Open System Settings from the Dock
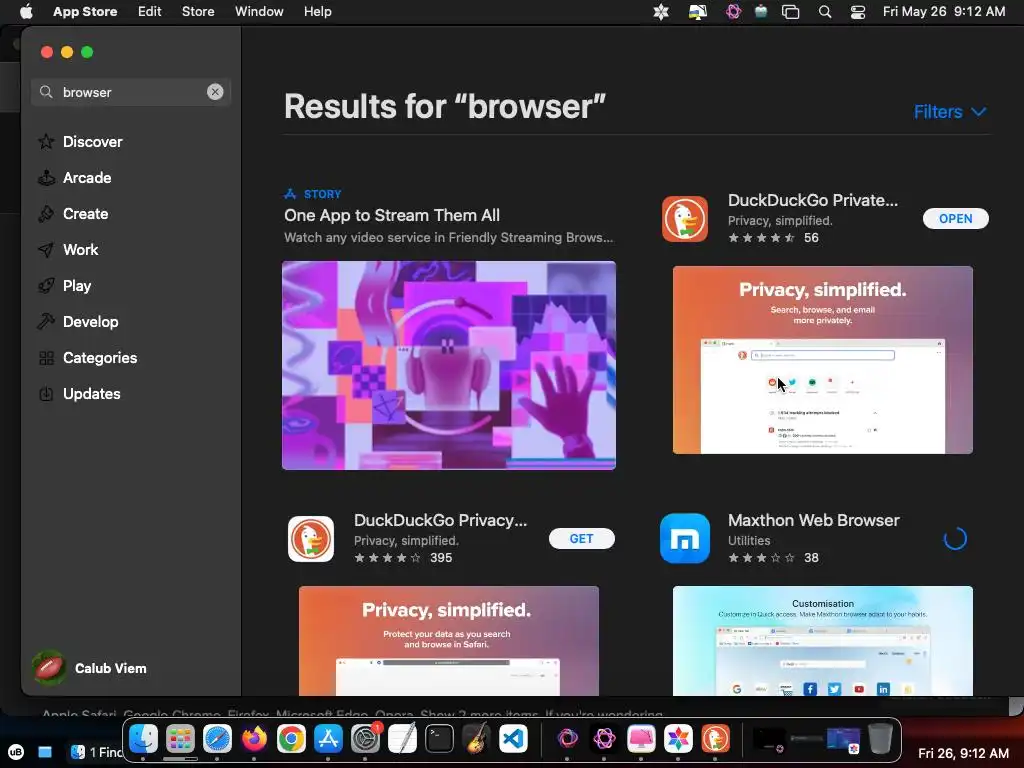 365,739
